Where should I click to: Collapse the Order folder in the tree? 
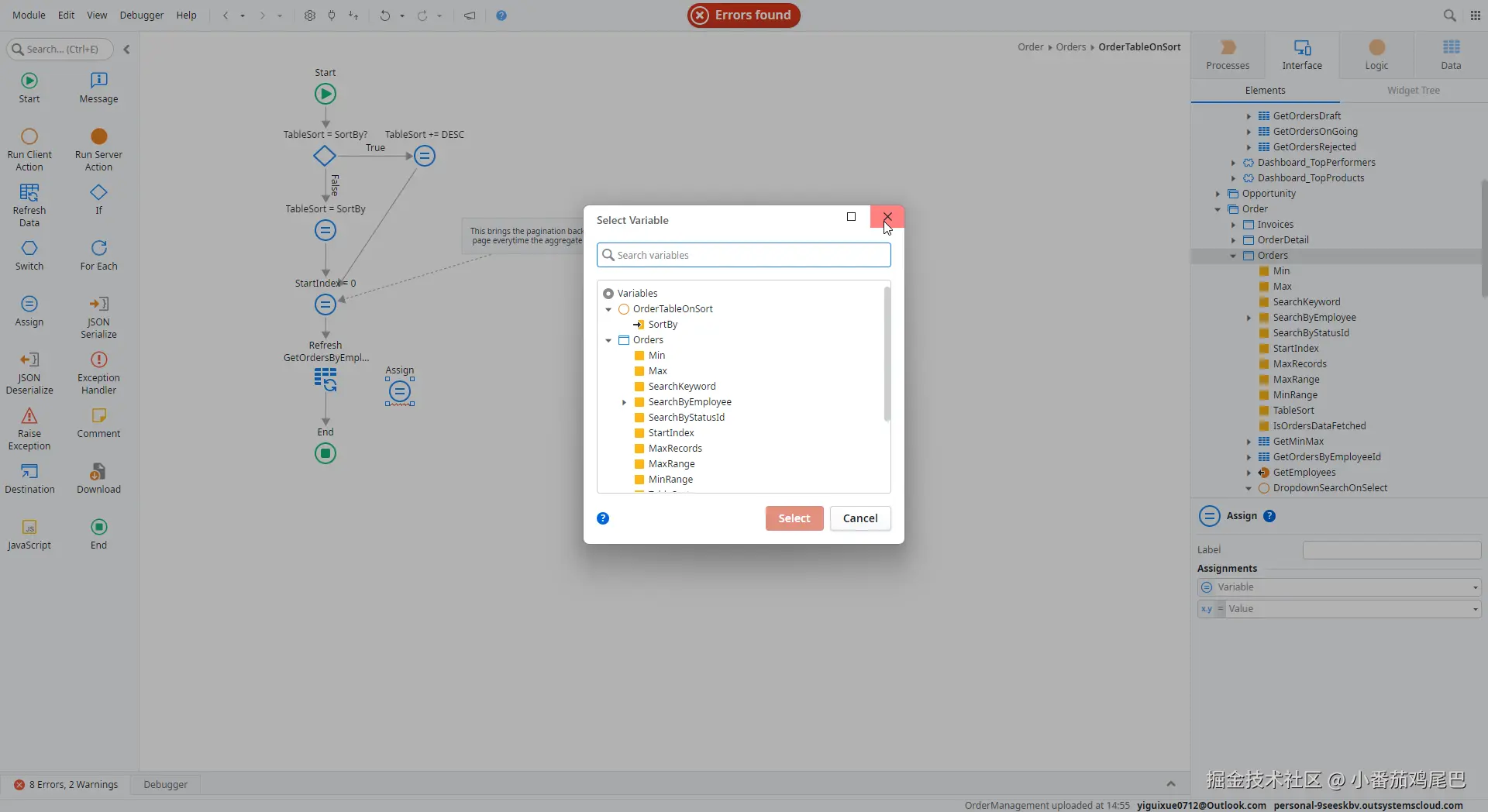(1218, 209)
